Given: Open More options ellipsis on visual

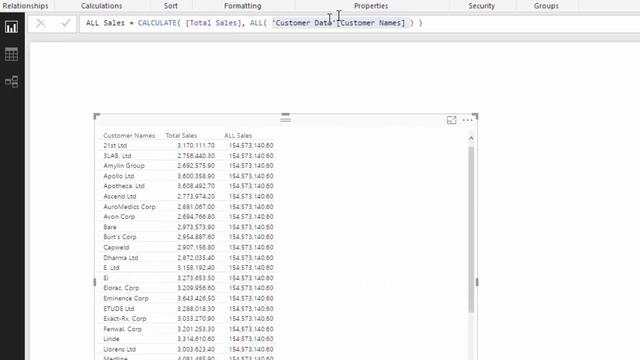Looking at the screenshot, I should [467, 120].
